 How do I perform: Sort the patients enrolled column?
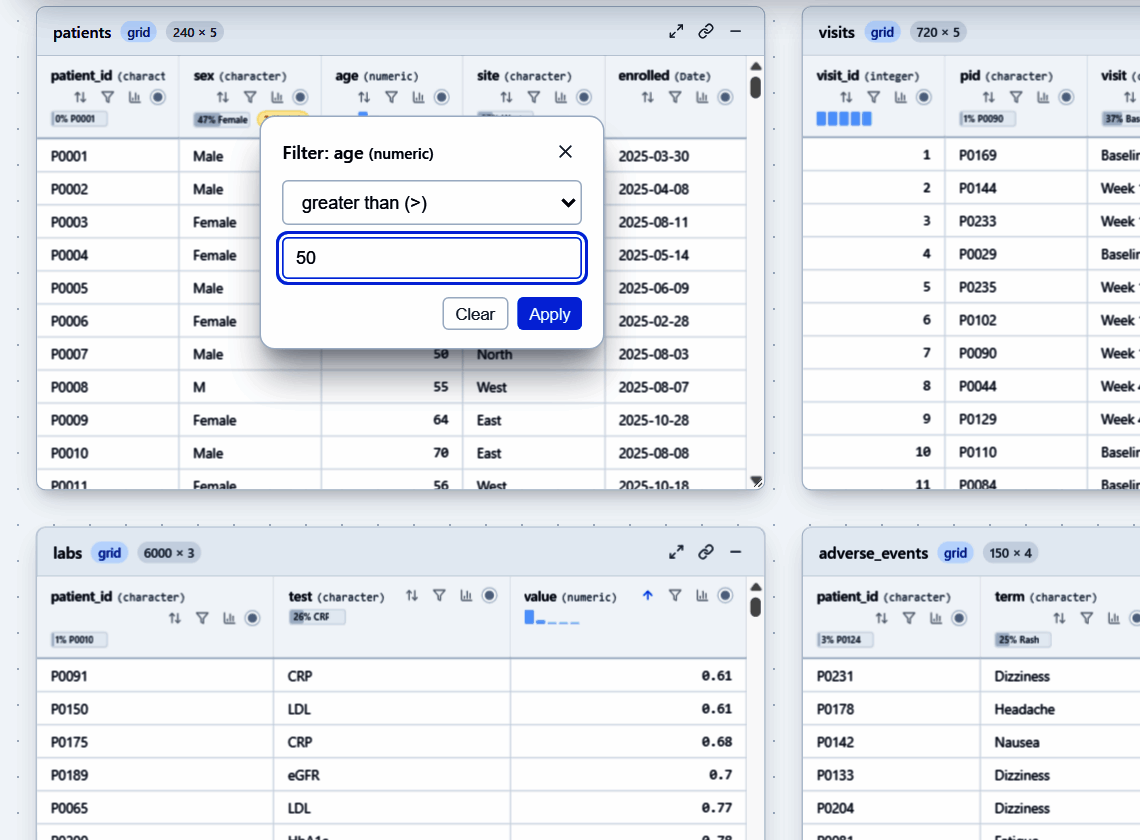point(647,97)
